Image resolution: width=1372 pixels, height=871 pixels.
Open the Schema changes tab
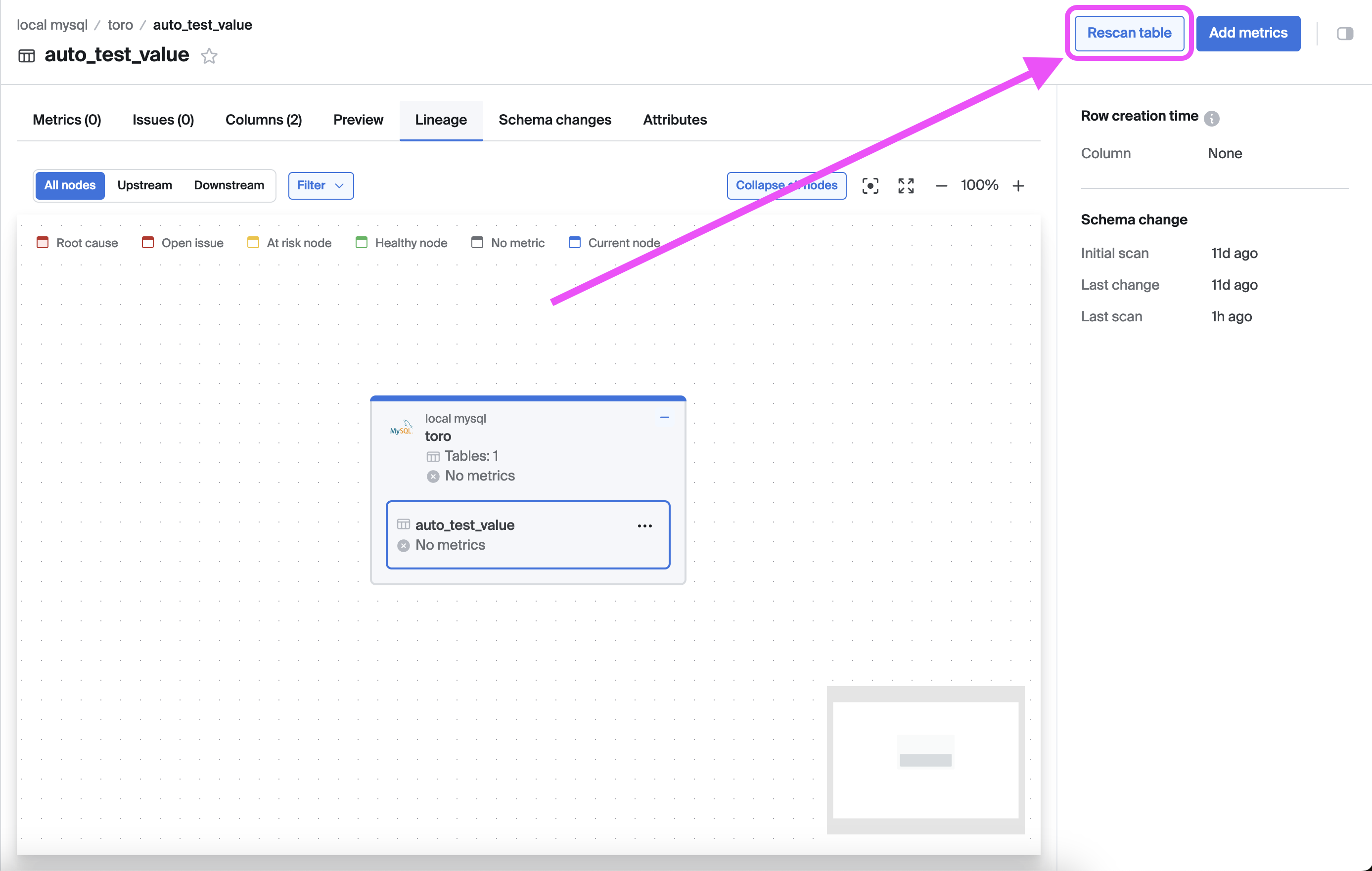(554, 120)
